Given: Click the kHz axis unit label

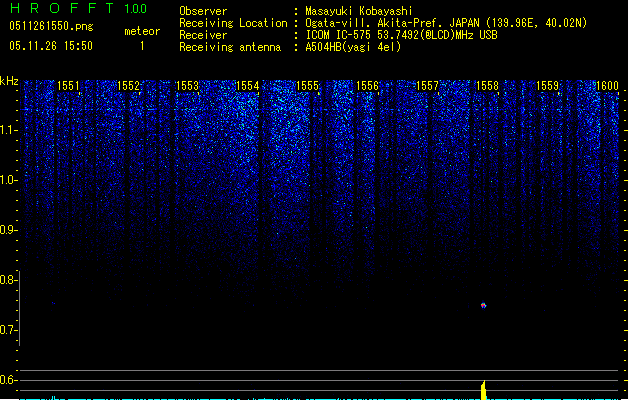Looking at the screenshot, I should (9, 81).
